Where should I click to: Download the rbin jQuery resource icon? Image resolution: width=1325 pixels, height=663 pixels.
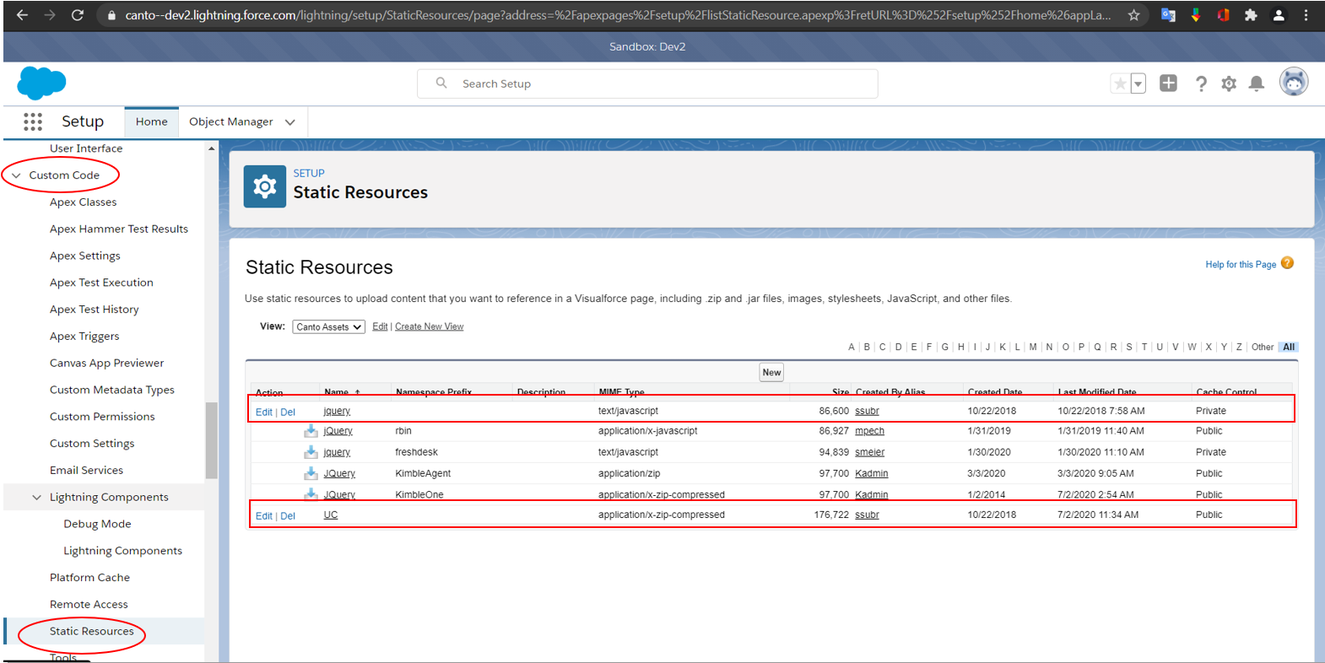coord(311,431)
